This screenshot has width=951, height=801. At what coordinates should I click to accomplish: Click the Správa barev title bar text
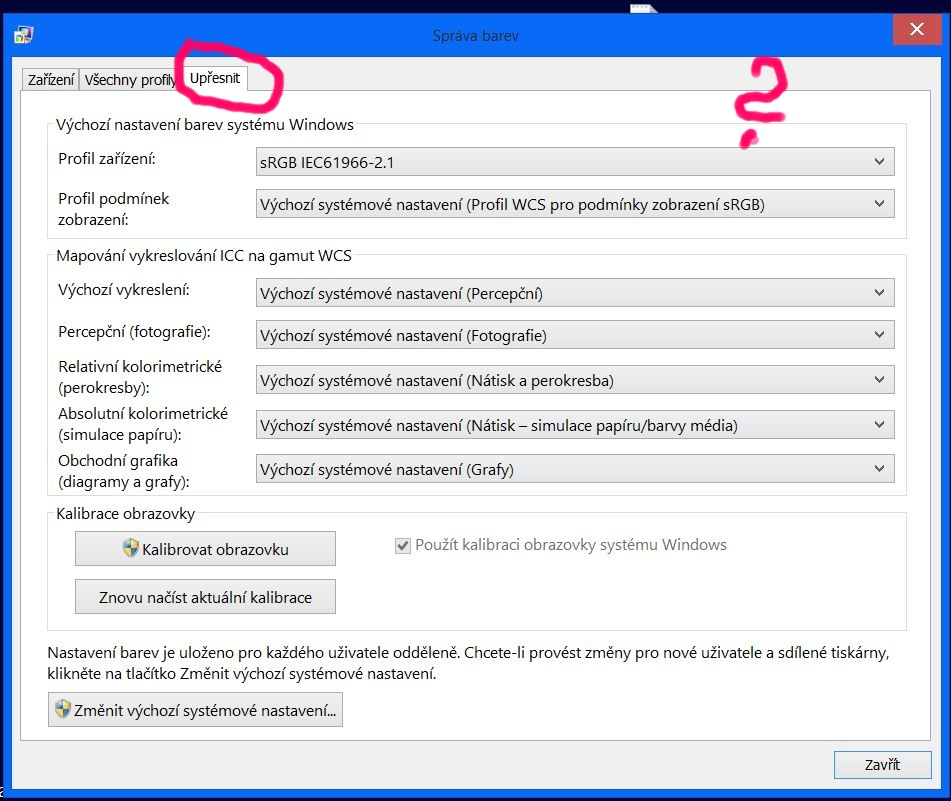[475, 36]
